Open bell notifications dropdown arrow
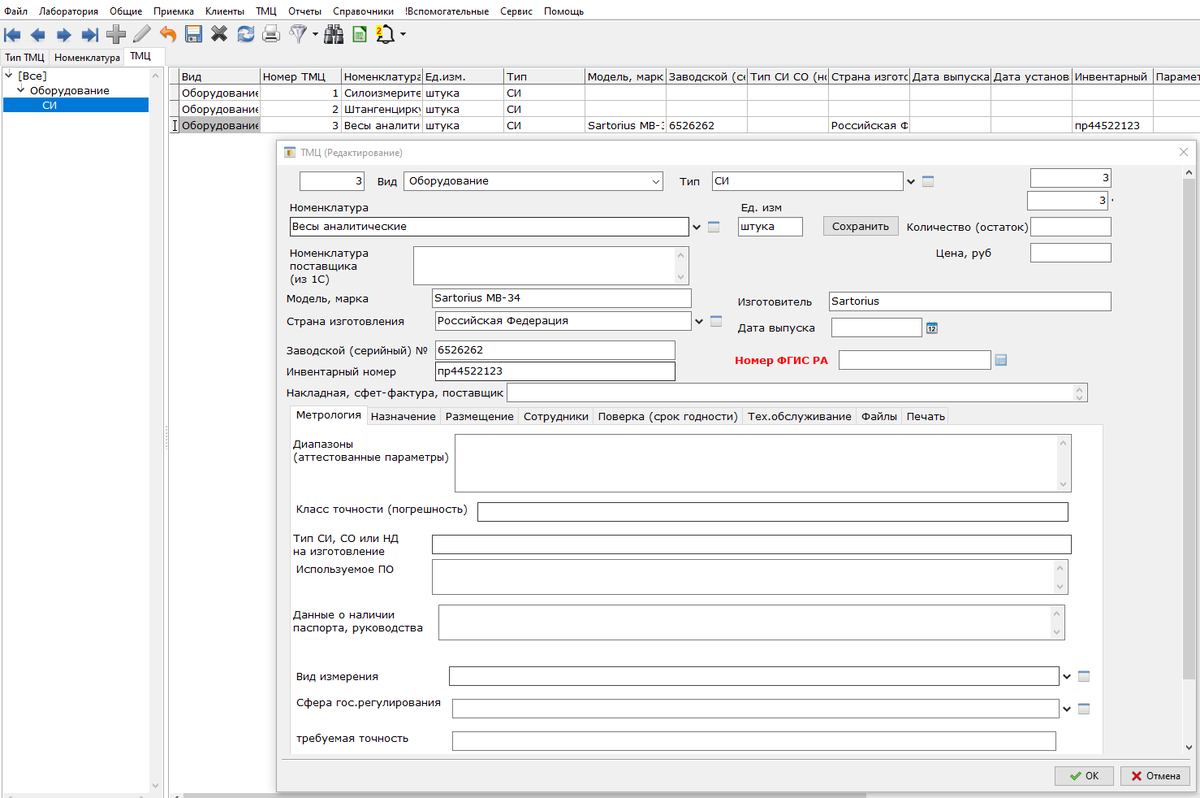The width and height of the screenshot is (1200, 798). 403,35
